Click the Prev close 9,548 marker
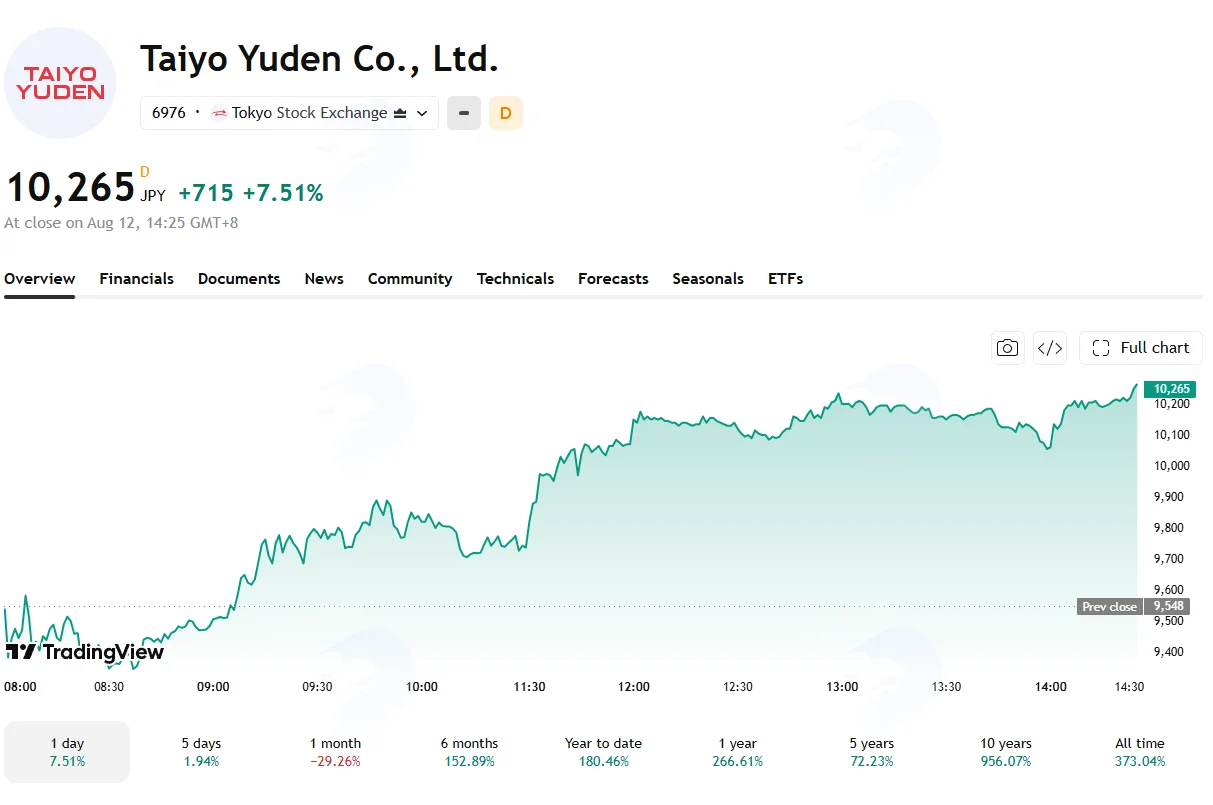 [1133, 606]
